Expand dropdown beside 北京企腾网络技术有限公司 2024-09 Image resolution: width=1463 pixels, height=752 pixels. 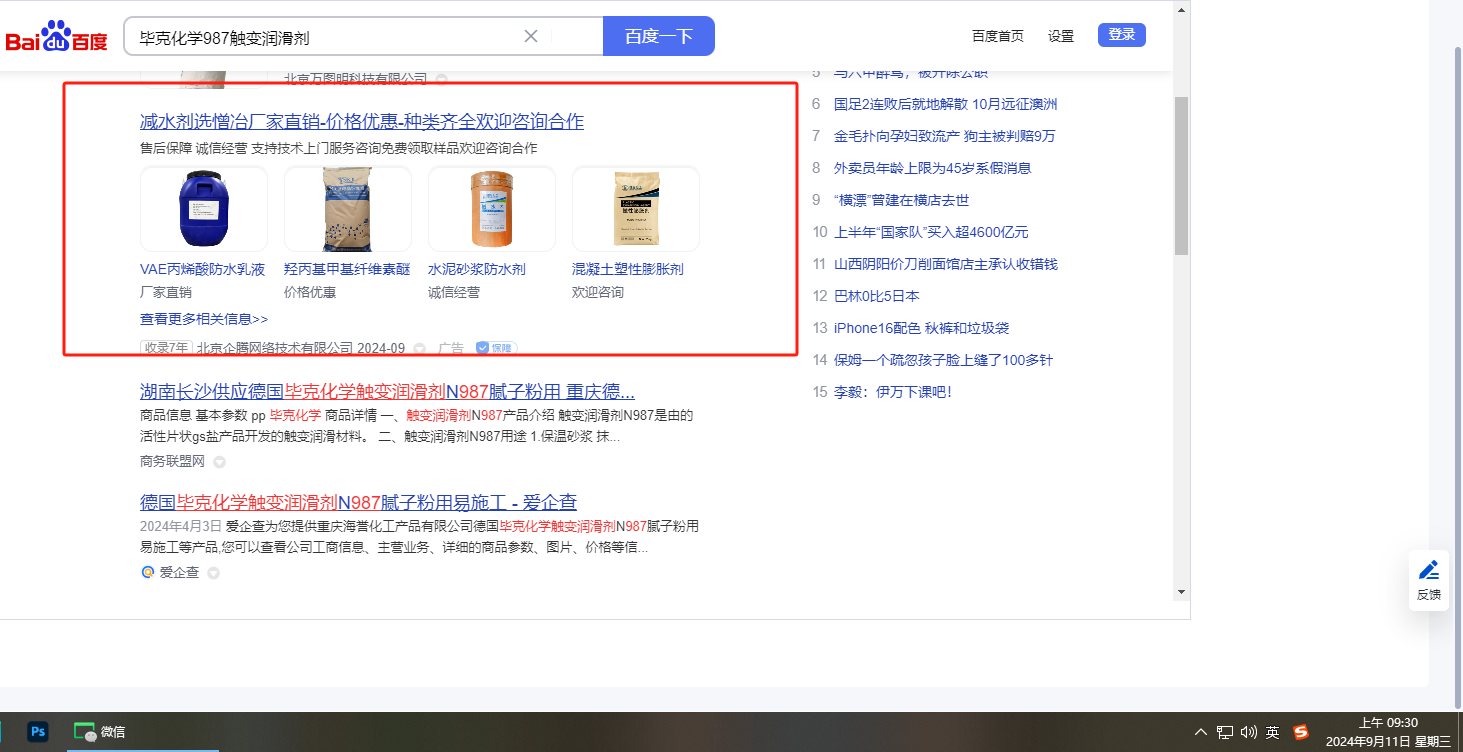pos(420,349)
